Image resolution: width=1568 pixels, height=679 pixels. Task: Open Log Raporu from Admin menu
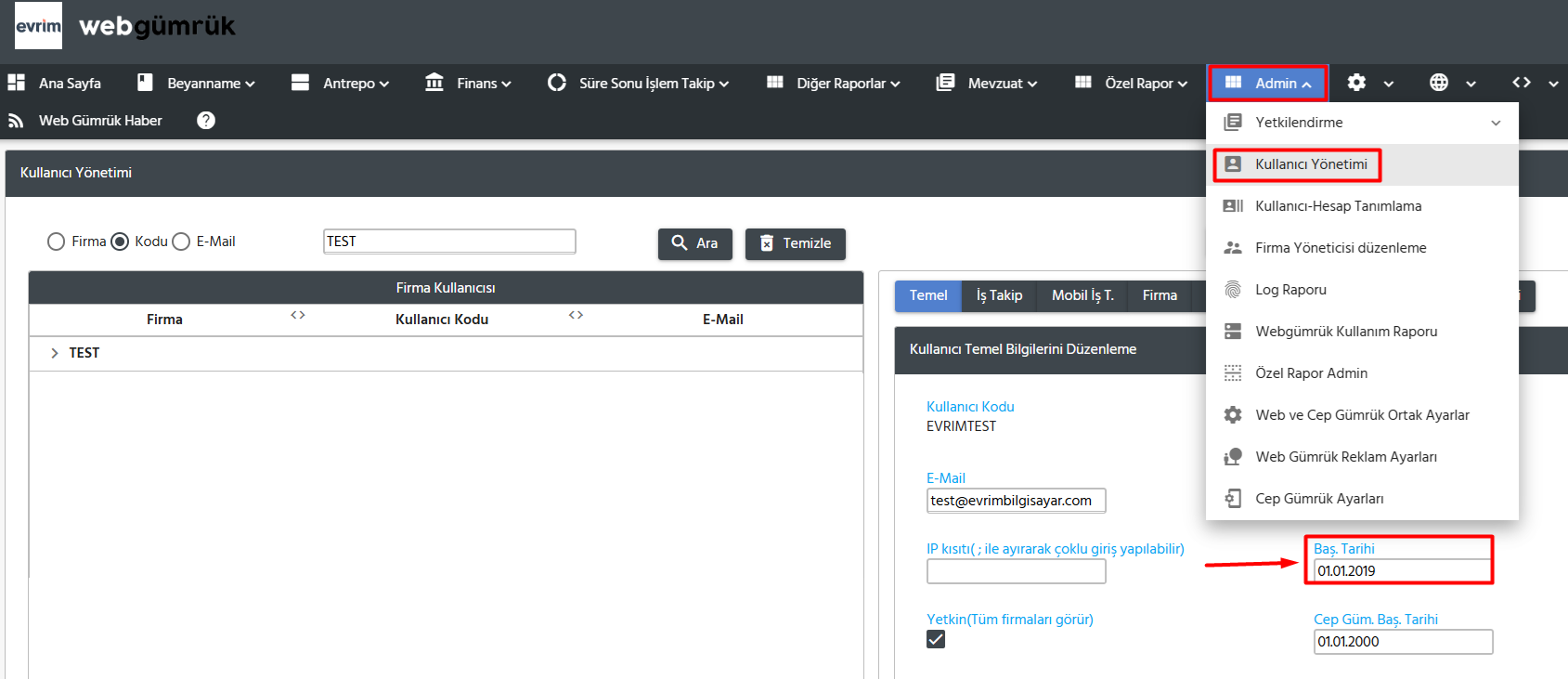[1290, 290]
